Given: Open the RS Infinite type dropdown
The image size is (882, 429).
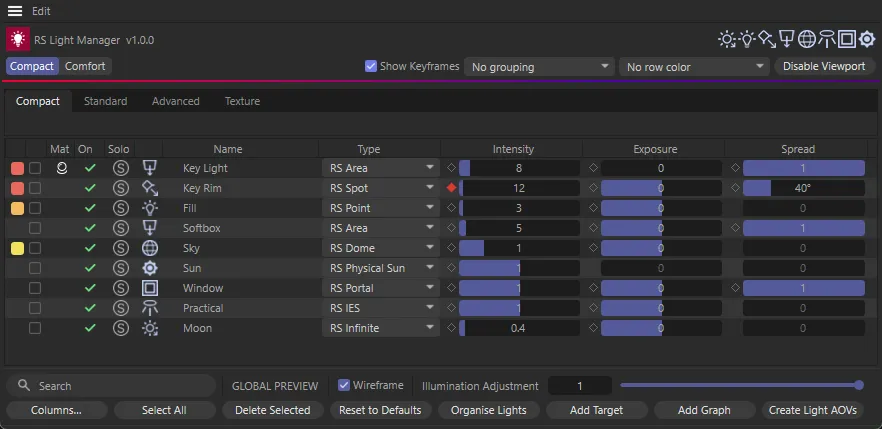Looking at the screenshot, I should point(381,328).
